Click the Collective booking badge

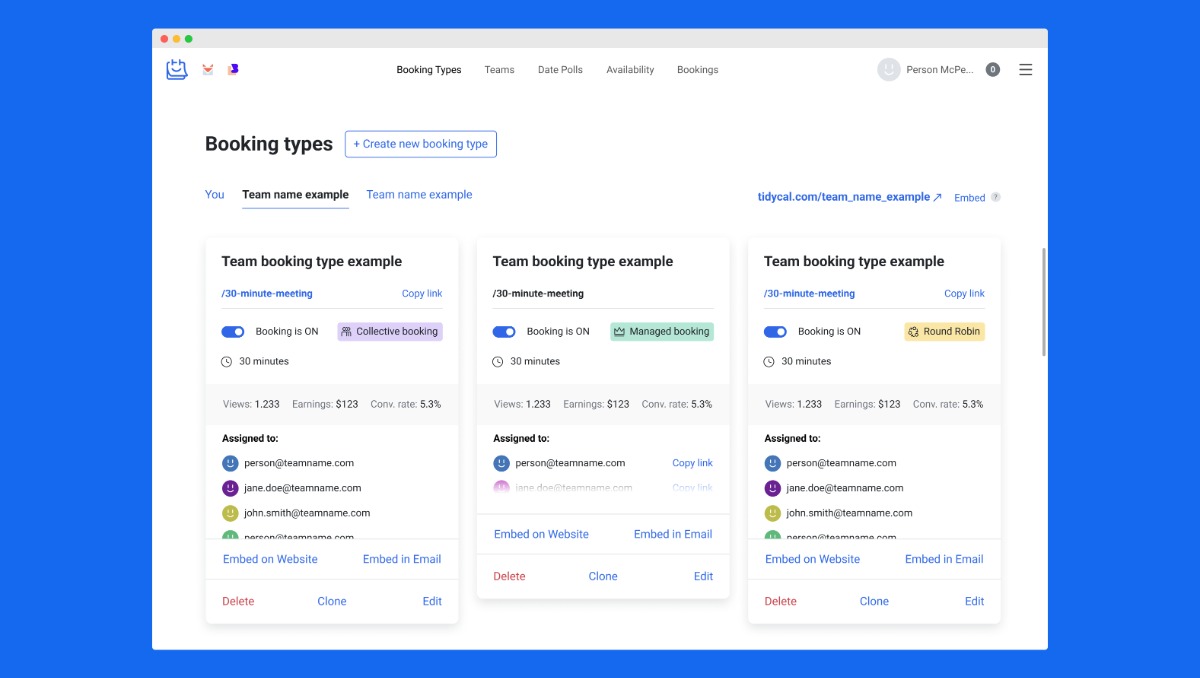tap(390, 332)
